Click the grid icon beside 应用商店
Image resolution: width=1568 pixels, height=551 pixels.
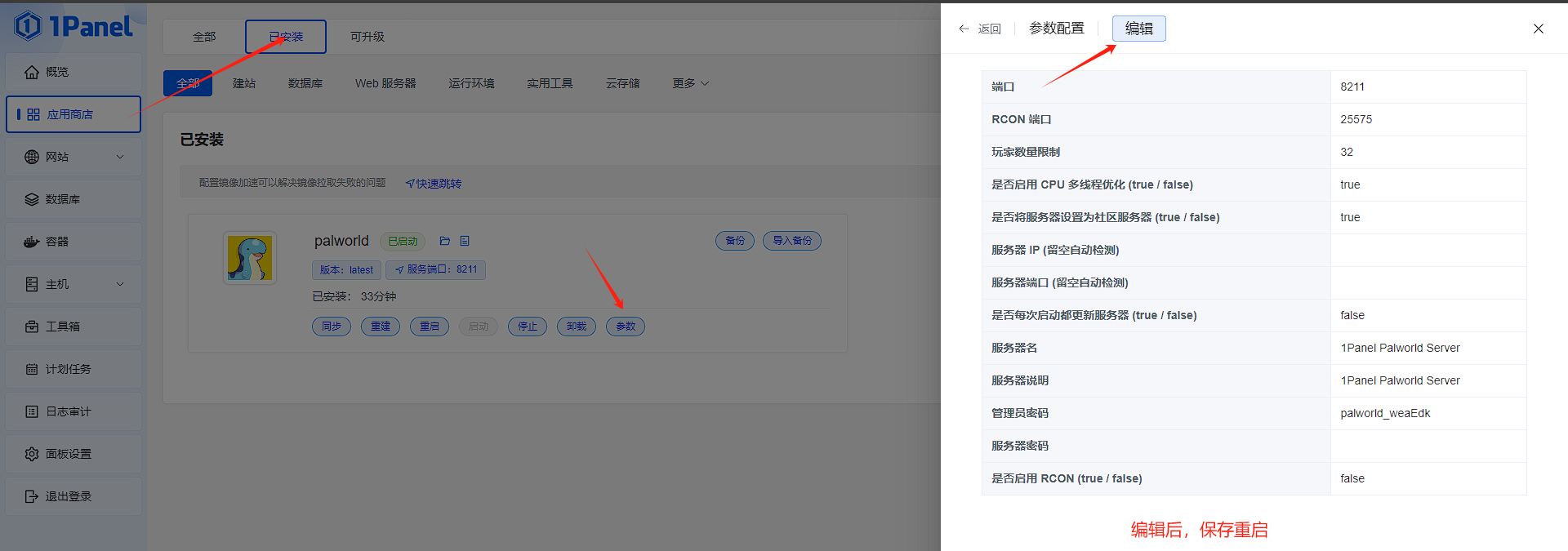33,114
